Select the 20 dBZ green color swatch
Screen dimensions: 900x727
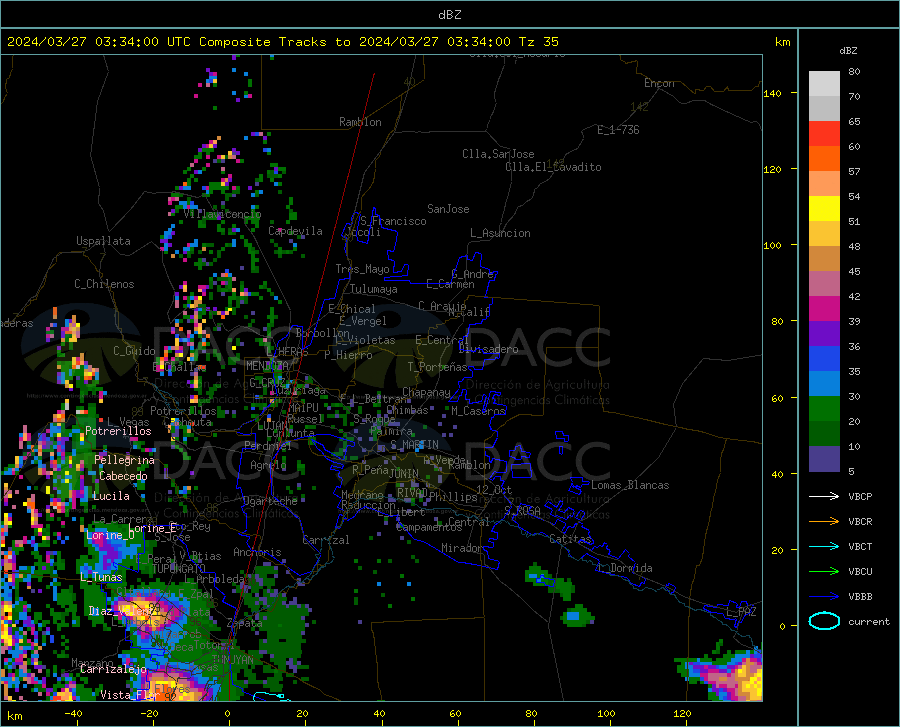coord(824,409)
